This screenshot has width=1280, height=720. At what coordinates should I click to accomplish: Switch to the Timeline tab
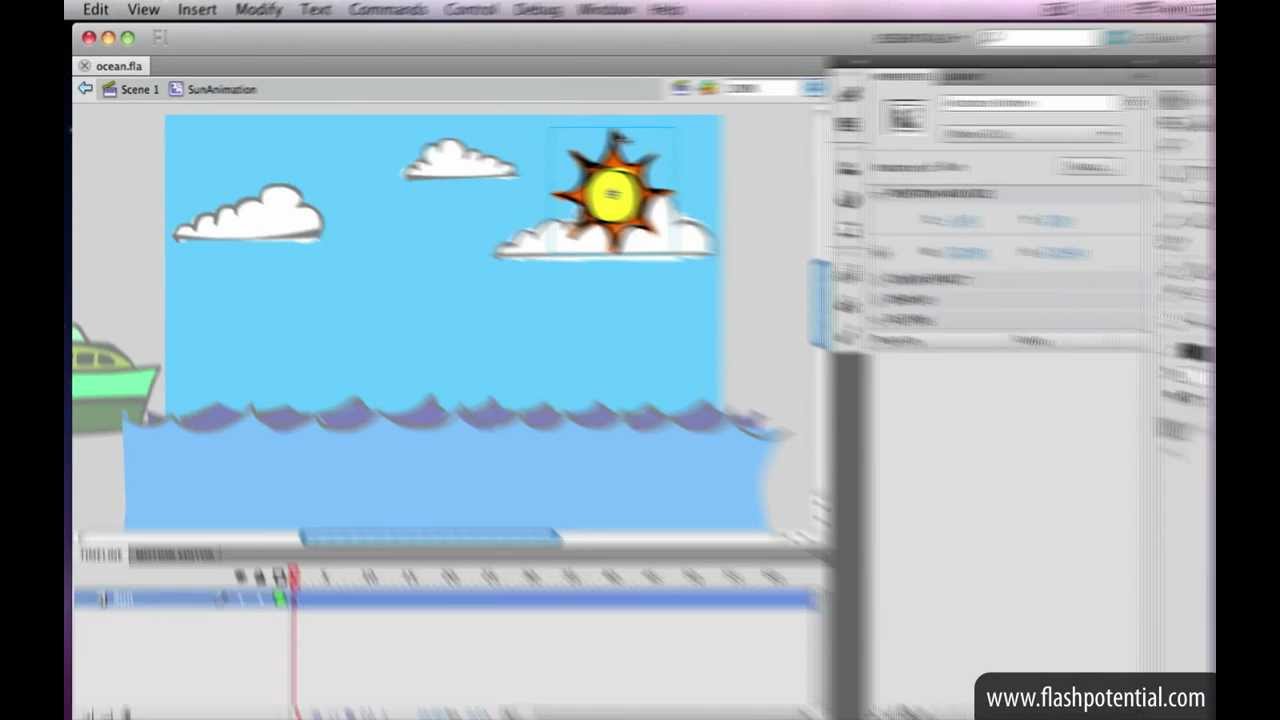point(101,555)
